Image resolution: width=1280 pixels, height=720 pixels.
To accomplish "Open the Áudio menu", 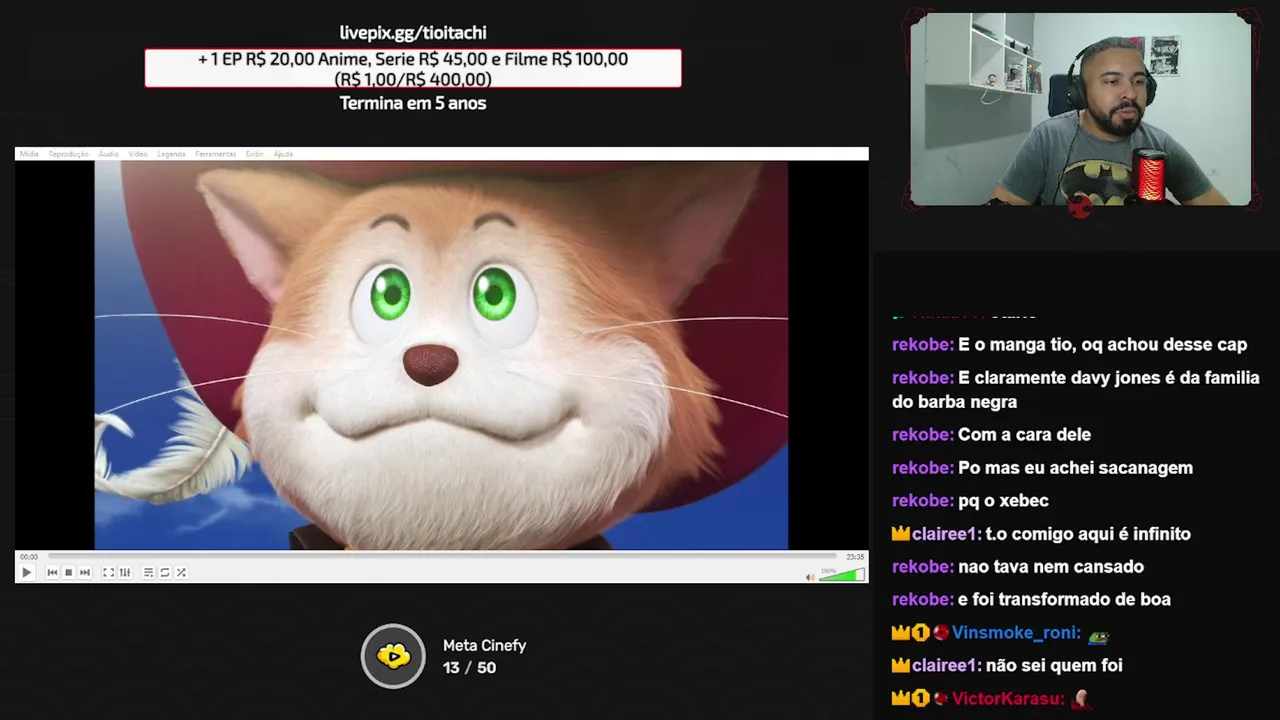I will [108, 154].
